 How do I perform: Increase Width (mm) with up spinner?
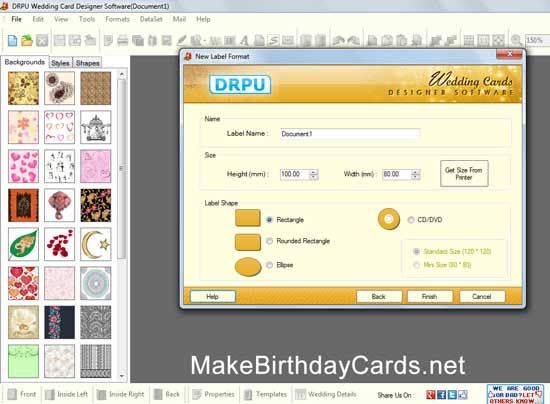(x=416, y=171)
